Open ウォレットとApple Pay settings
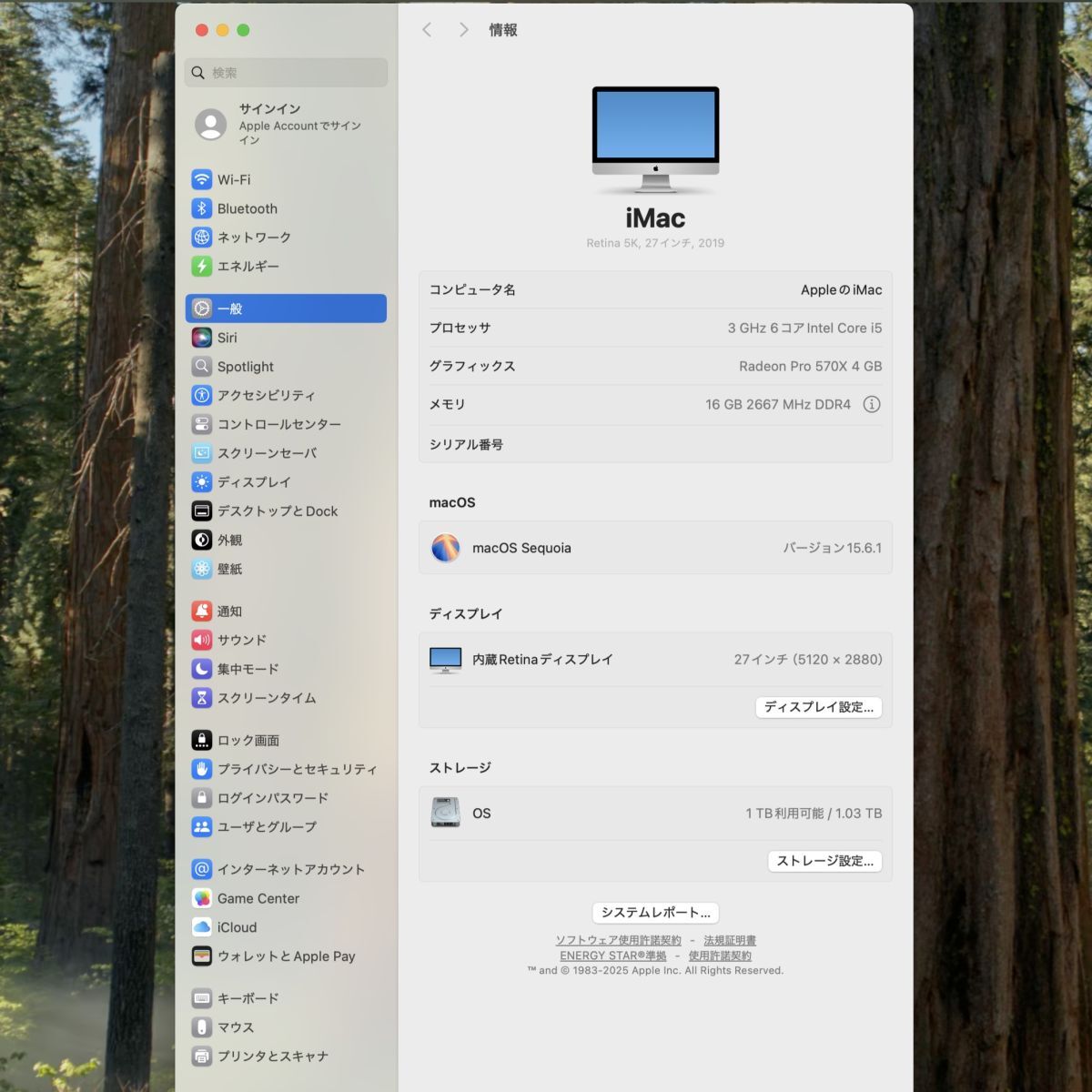This screenshot has width=1092, height=1092. pyautogui.click(x=286, y=956)
